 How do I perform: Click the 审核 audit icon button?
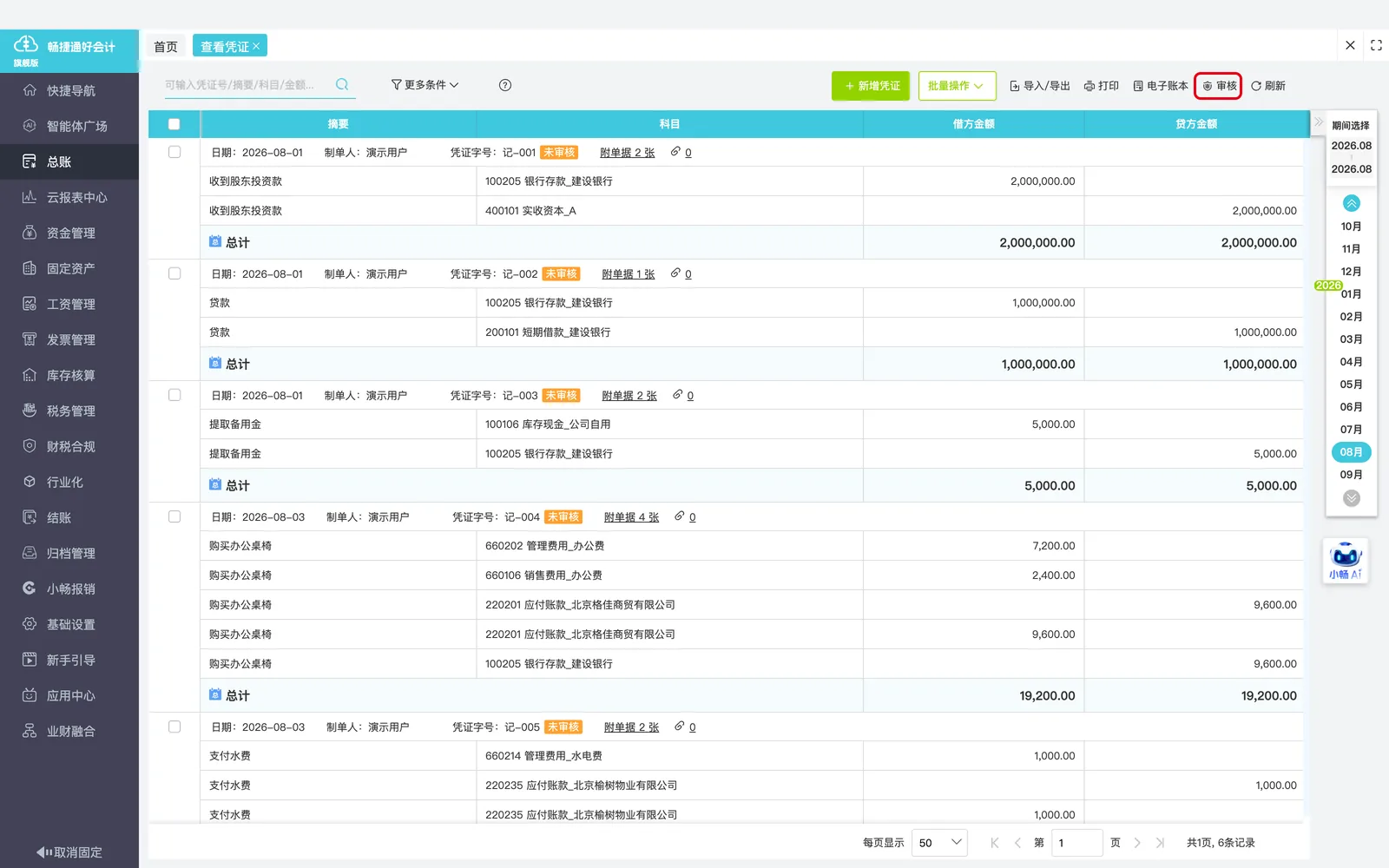[x=1219, y=86]
